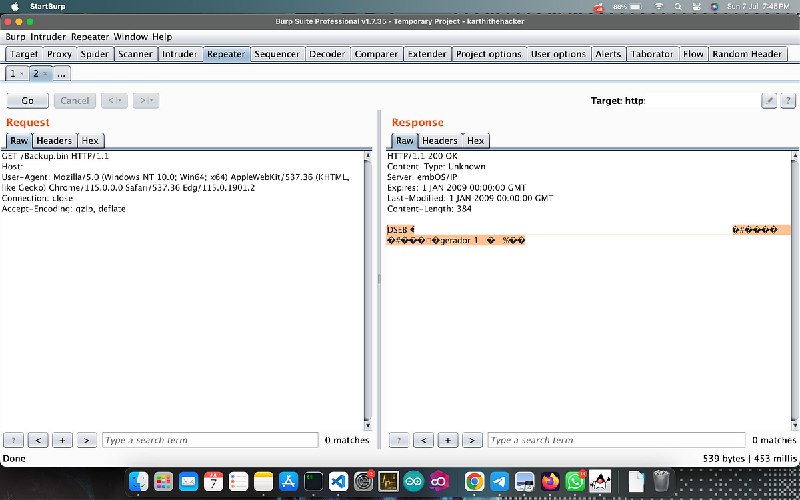Image resolution: width=800 pixels, height=500 pixels.
Task: Open the Sequencer tab
Action: pos(277,54)
